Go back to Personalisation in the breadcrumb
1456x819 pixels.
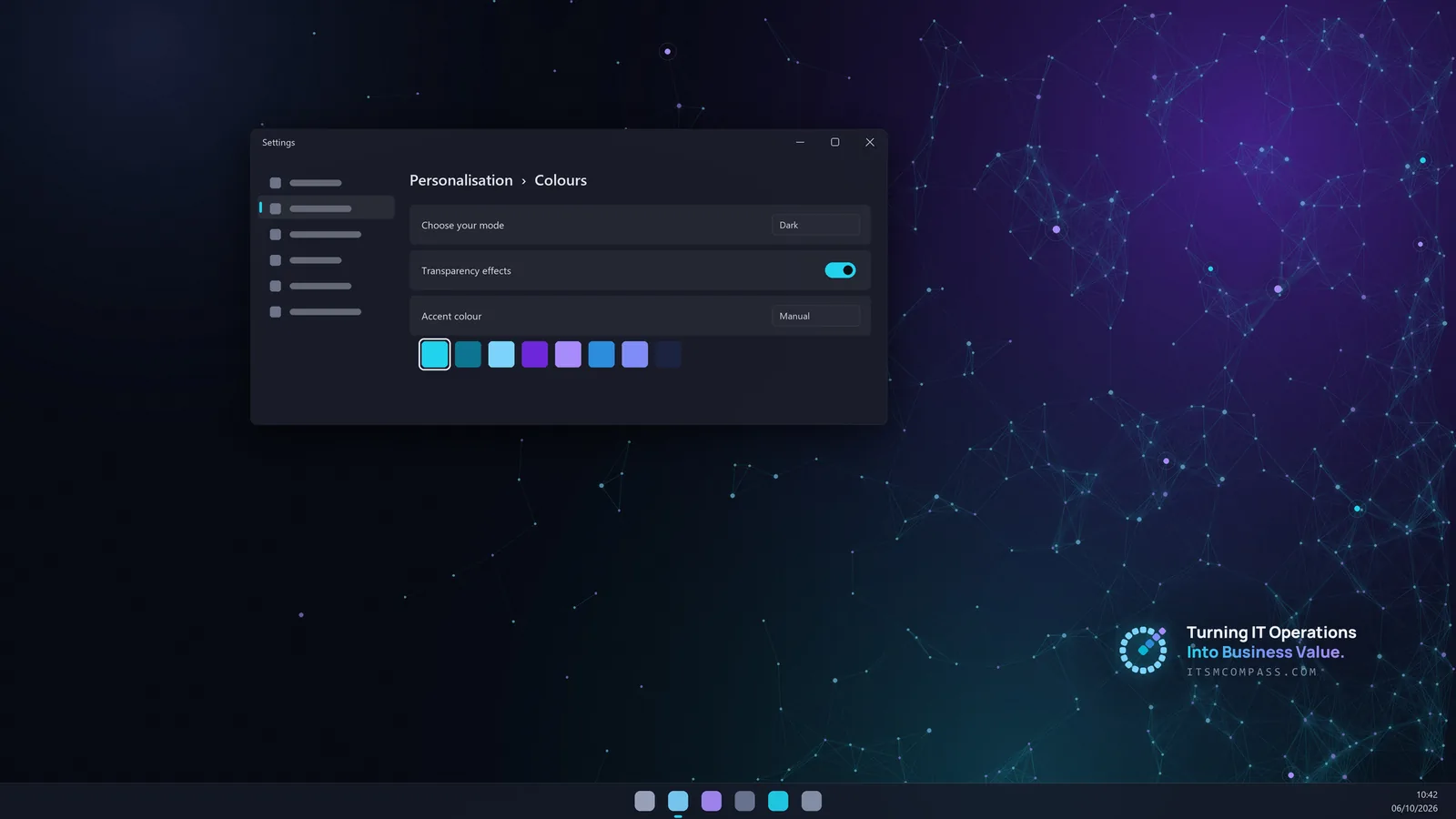460,180
